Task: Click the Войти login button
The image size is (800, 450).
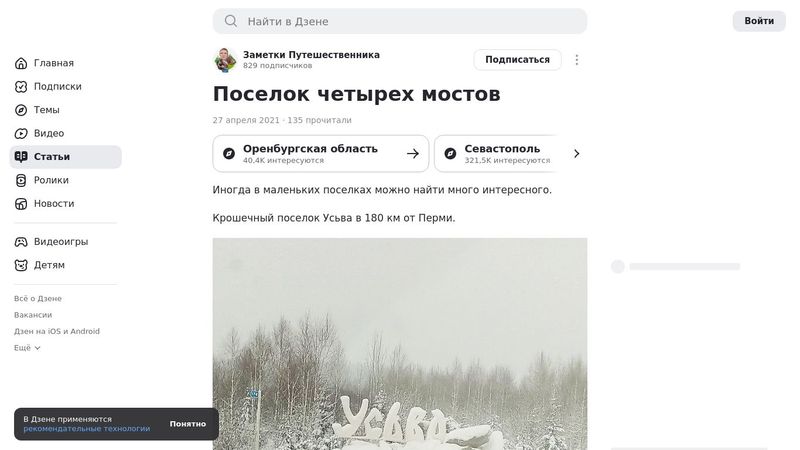Action: (759, 21)
